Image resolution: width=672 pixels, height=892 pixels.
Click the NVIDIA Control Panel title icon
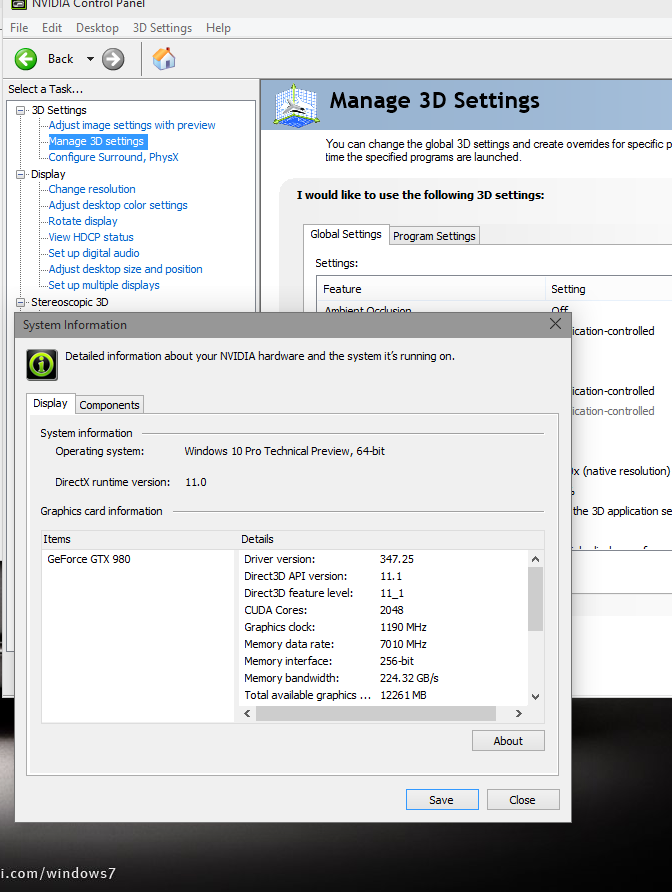[x=18, y=5]
